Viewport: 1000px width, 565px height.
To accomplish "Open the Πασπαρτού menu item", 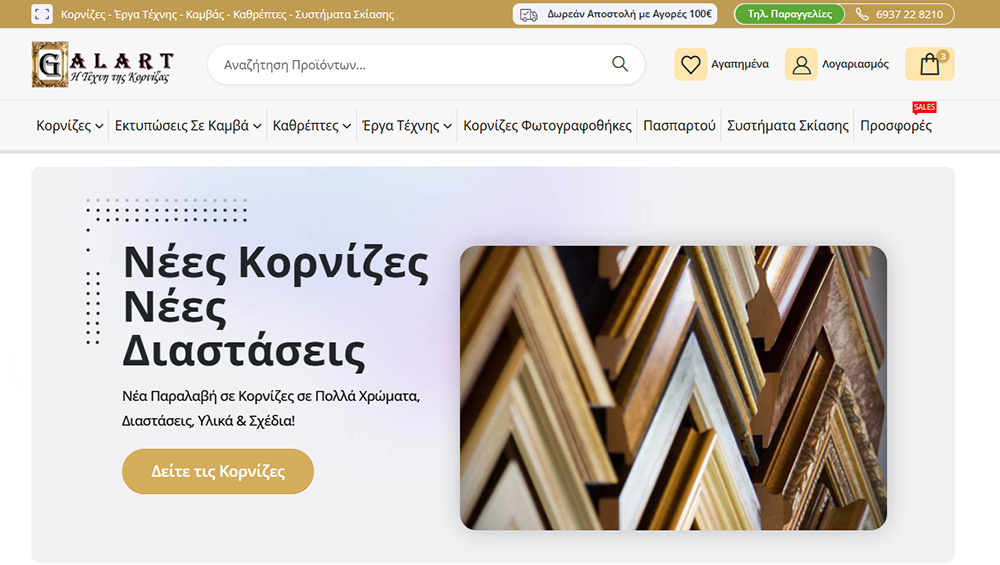I will [x=679, y=126].
